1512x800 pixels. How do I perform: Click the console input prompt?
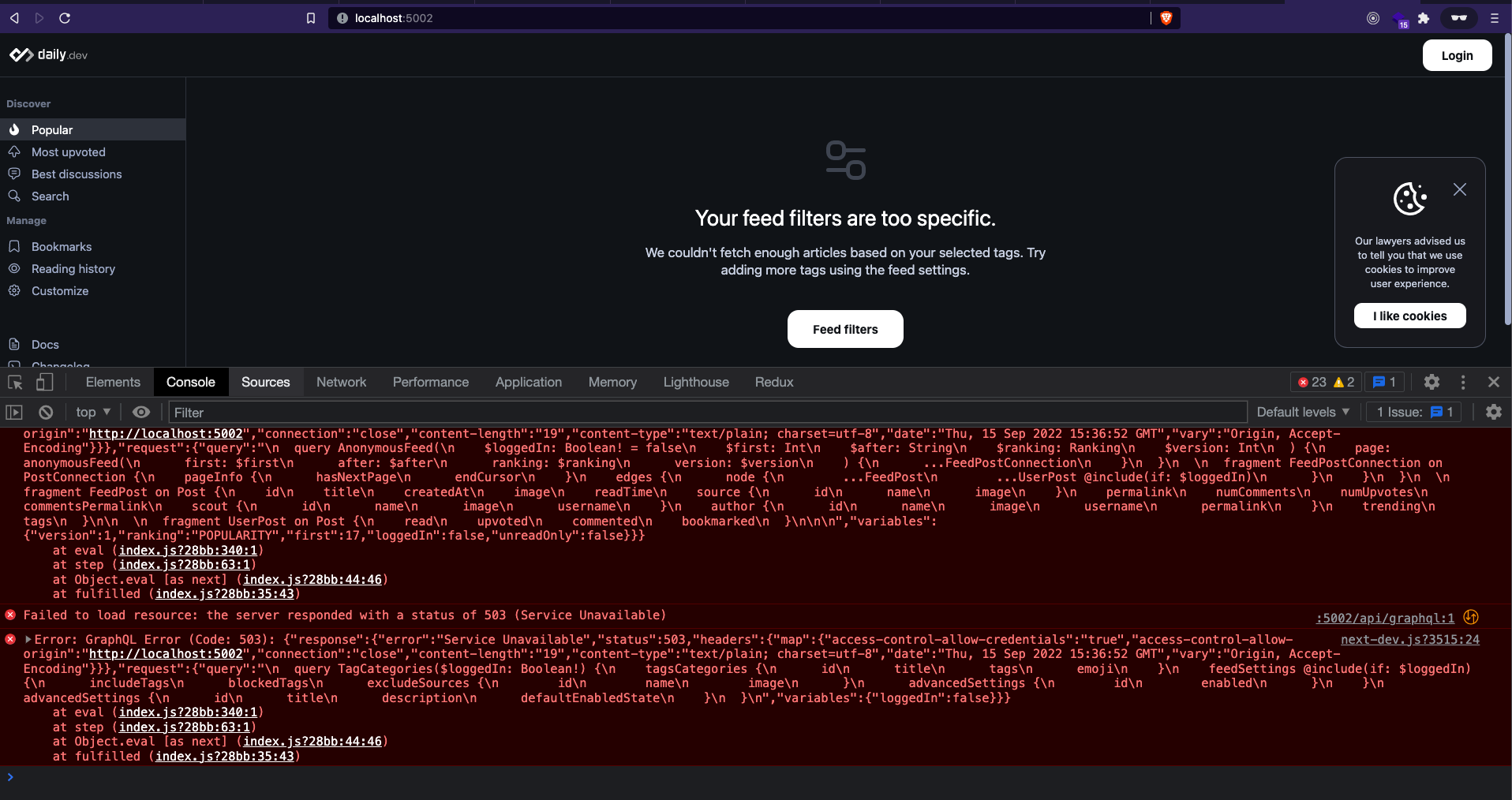click(x=758, y=777)
